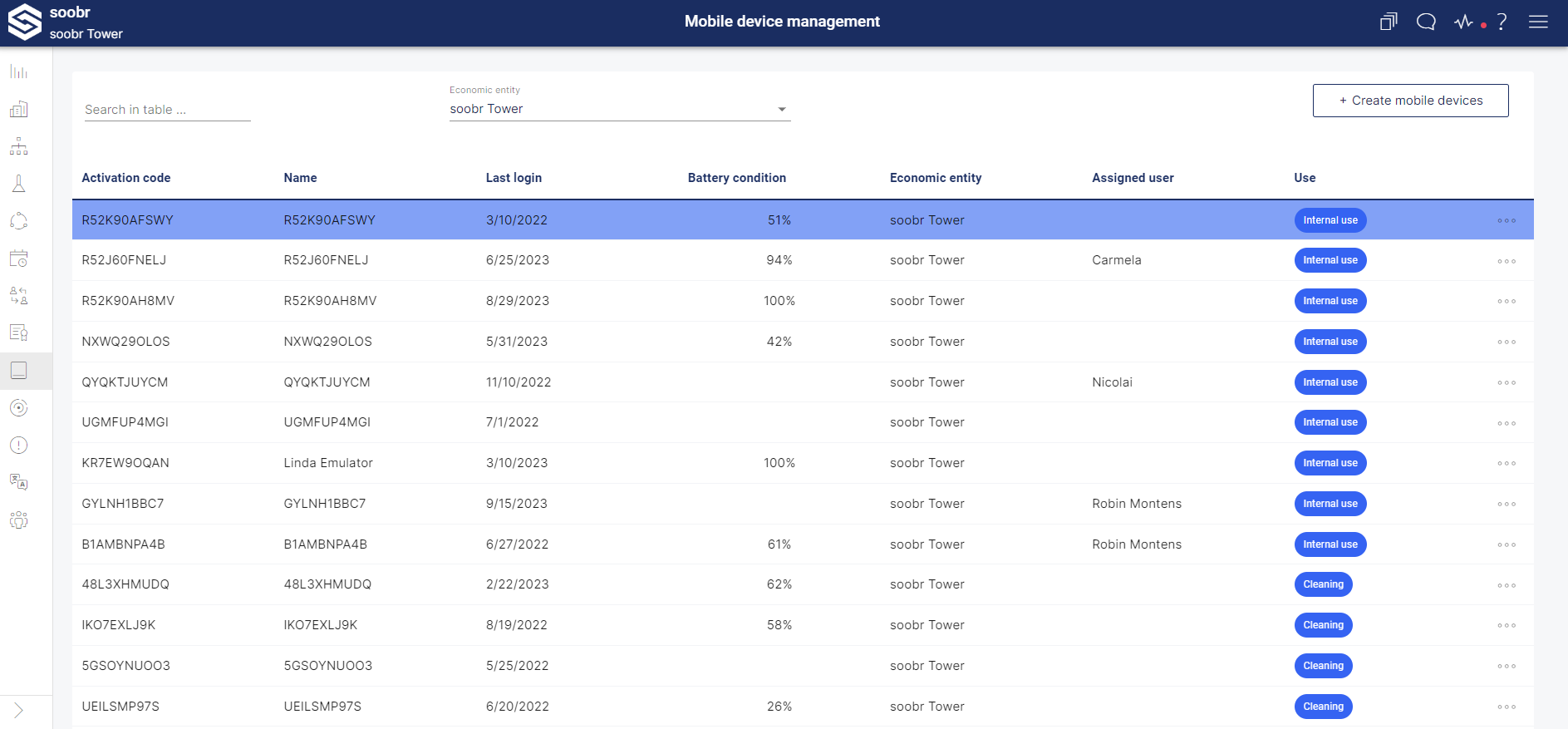Viewport: 1568px width, 729px height.
Task: Open the exclamation alert sidebar icon
Action: (x=18, y=445)
